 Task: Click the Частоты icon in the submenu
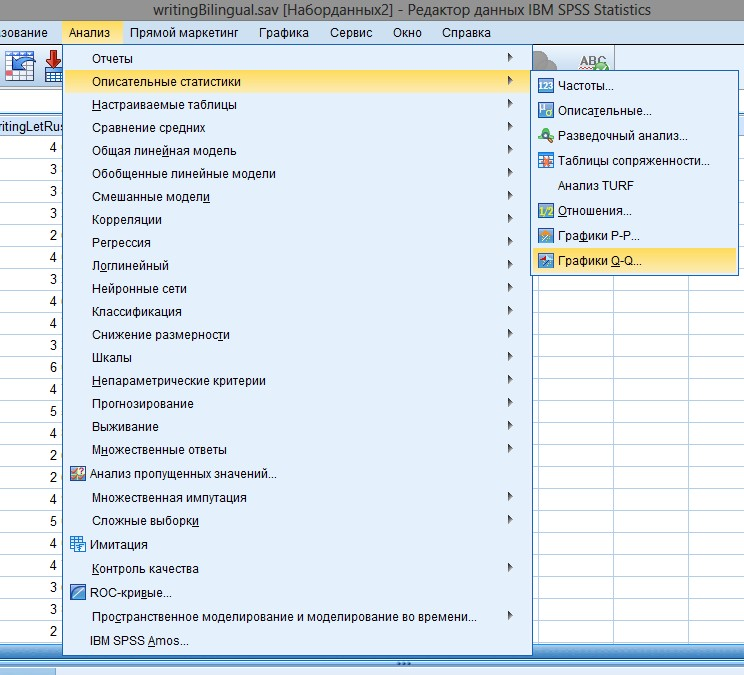546,86
